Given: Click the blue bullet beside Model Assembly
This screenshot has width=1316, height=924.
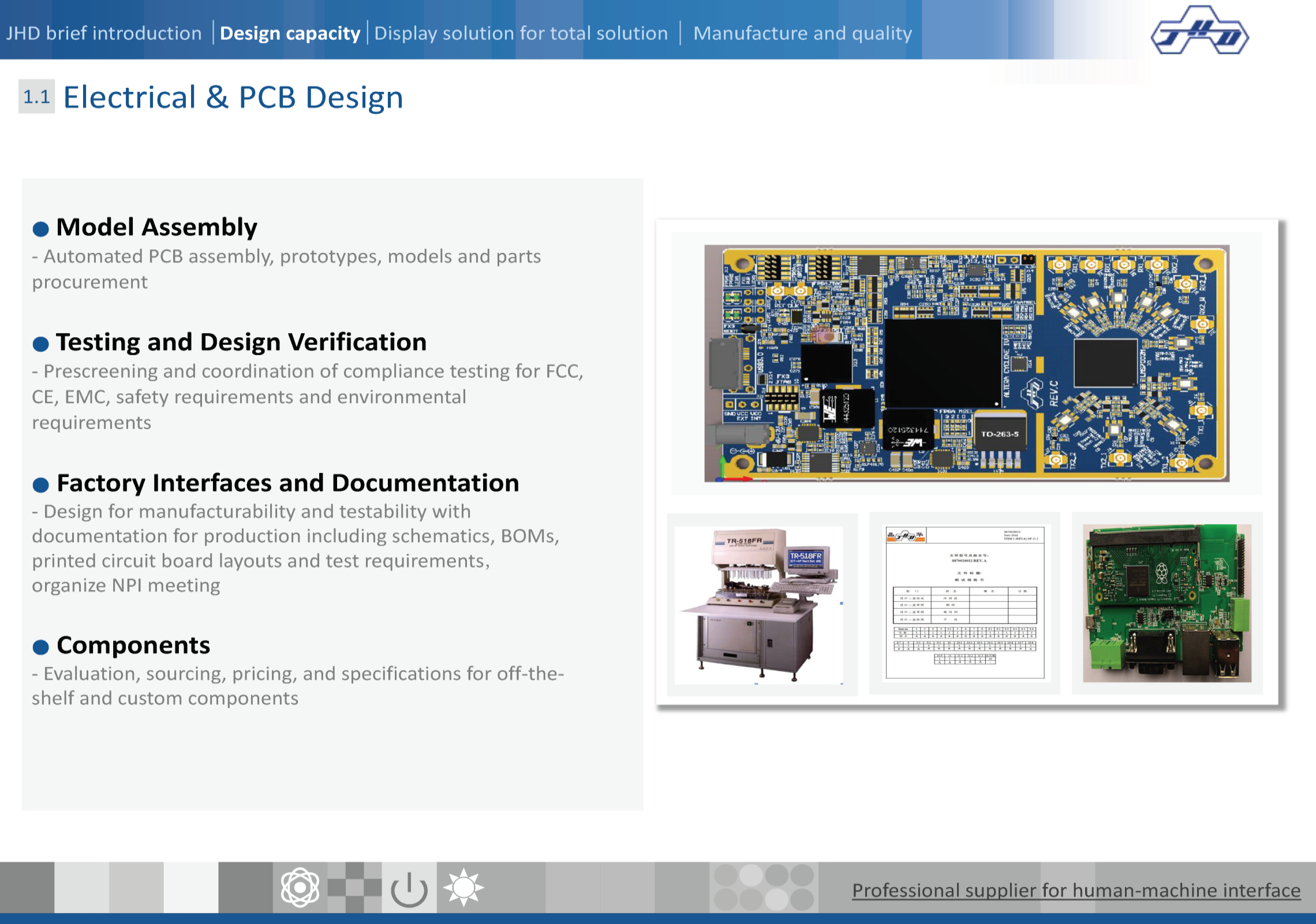Looking at the screenshot, I should click(x=40, y=229).
